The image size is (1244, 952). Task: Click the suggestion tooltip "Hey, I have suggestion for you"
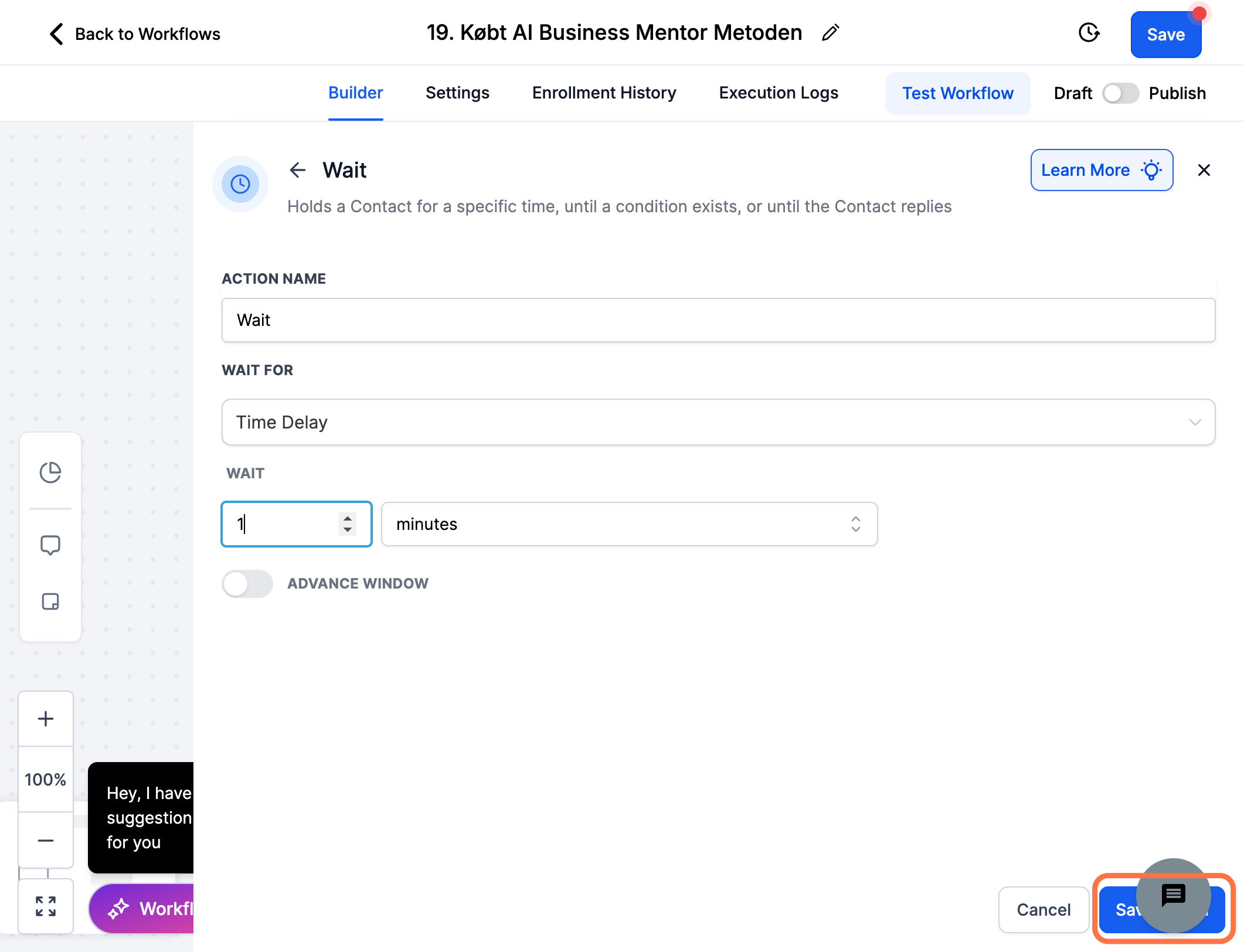coord(141,818)
